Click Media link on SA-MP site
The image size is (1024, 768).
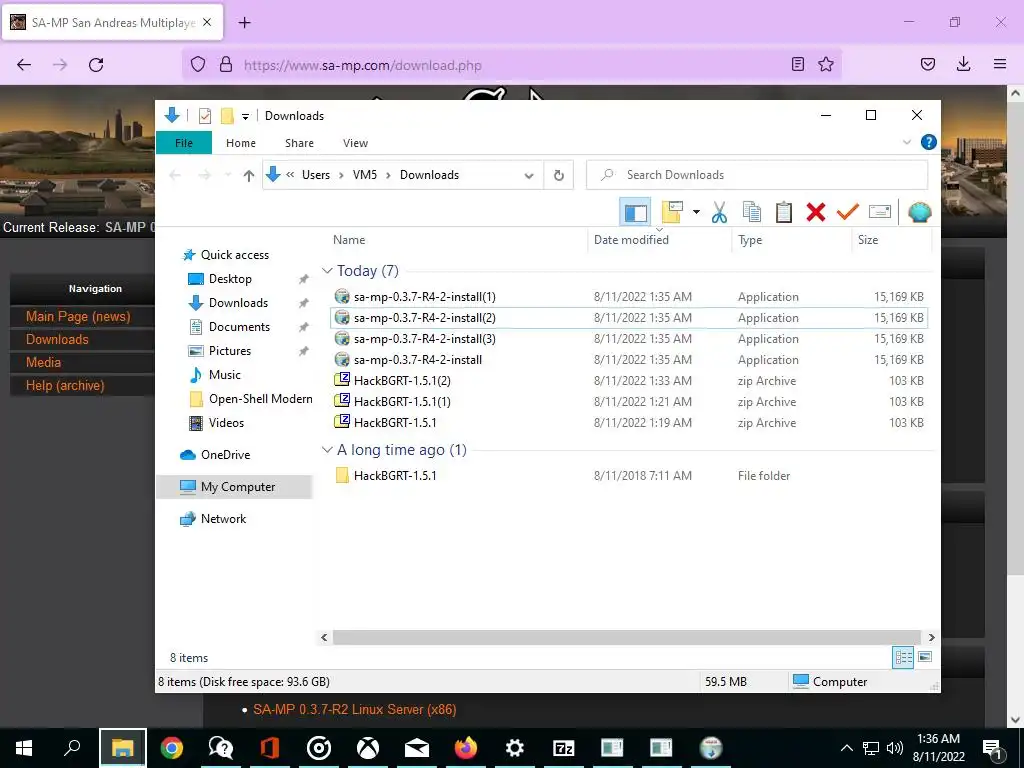coord(43,362)
